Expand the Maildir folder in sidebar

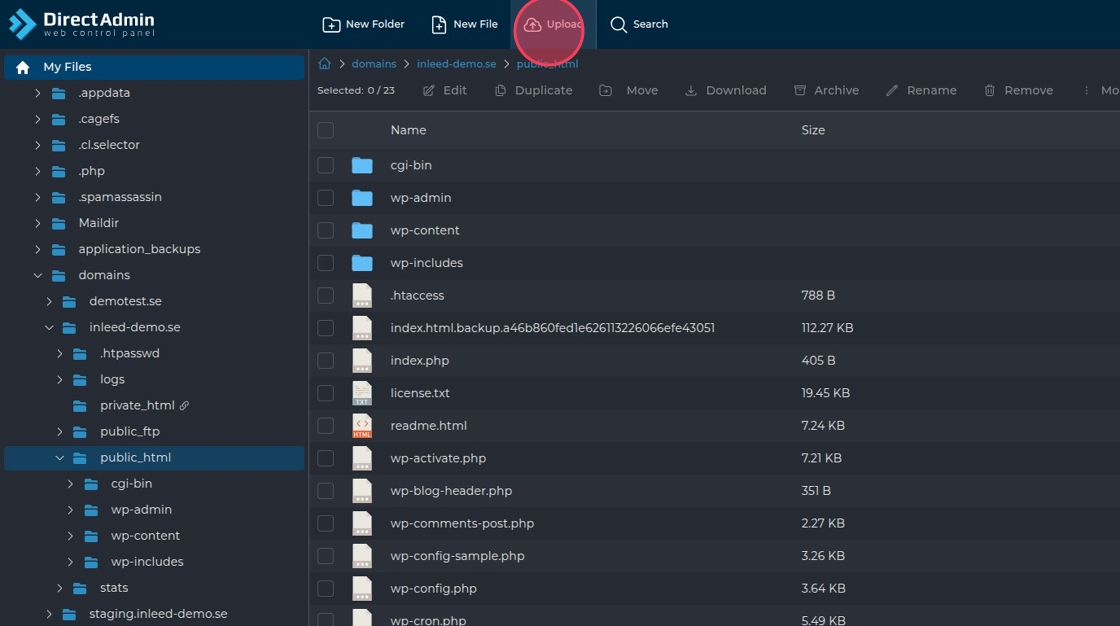click(x=38, y=223)
